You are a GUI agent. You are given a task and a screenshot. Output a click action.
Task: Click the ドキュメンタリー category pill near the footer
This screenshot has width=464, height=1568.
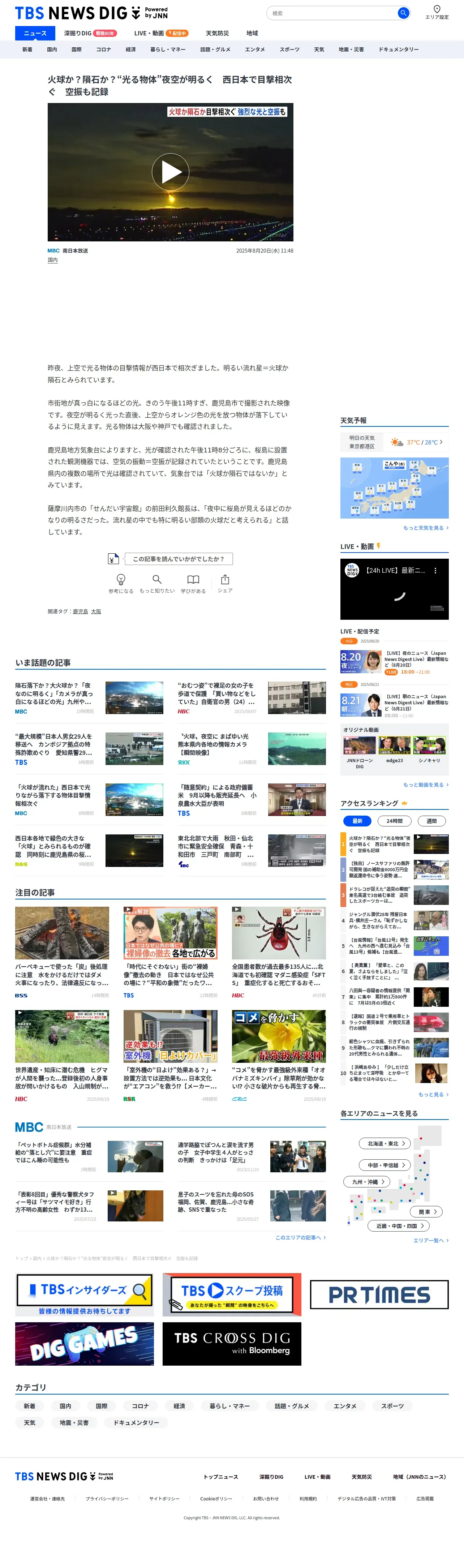[136, 1423]
